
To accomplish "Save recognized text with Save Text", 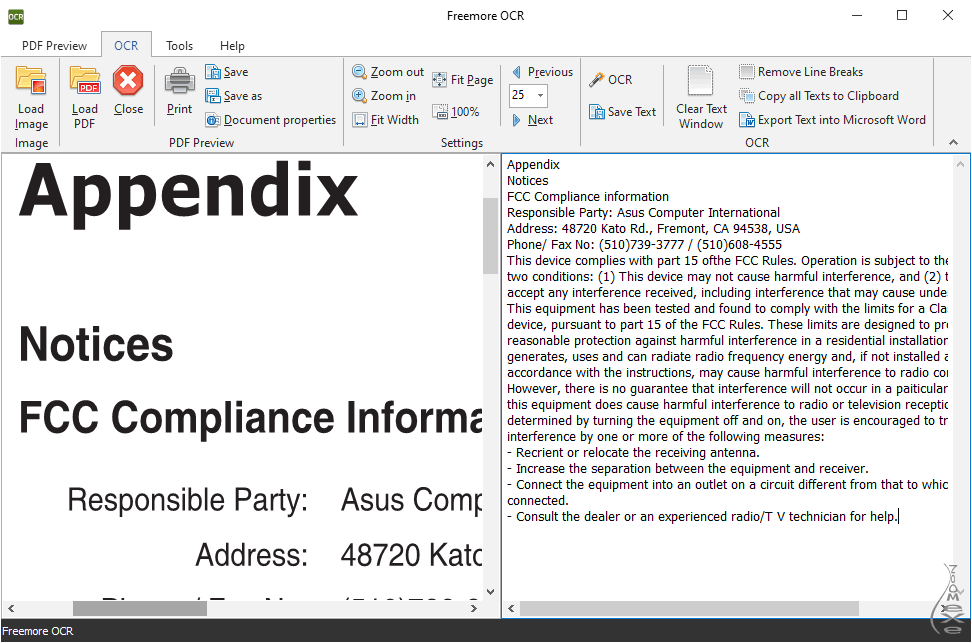I will (622, 112).
